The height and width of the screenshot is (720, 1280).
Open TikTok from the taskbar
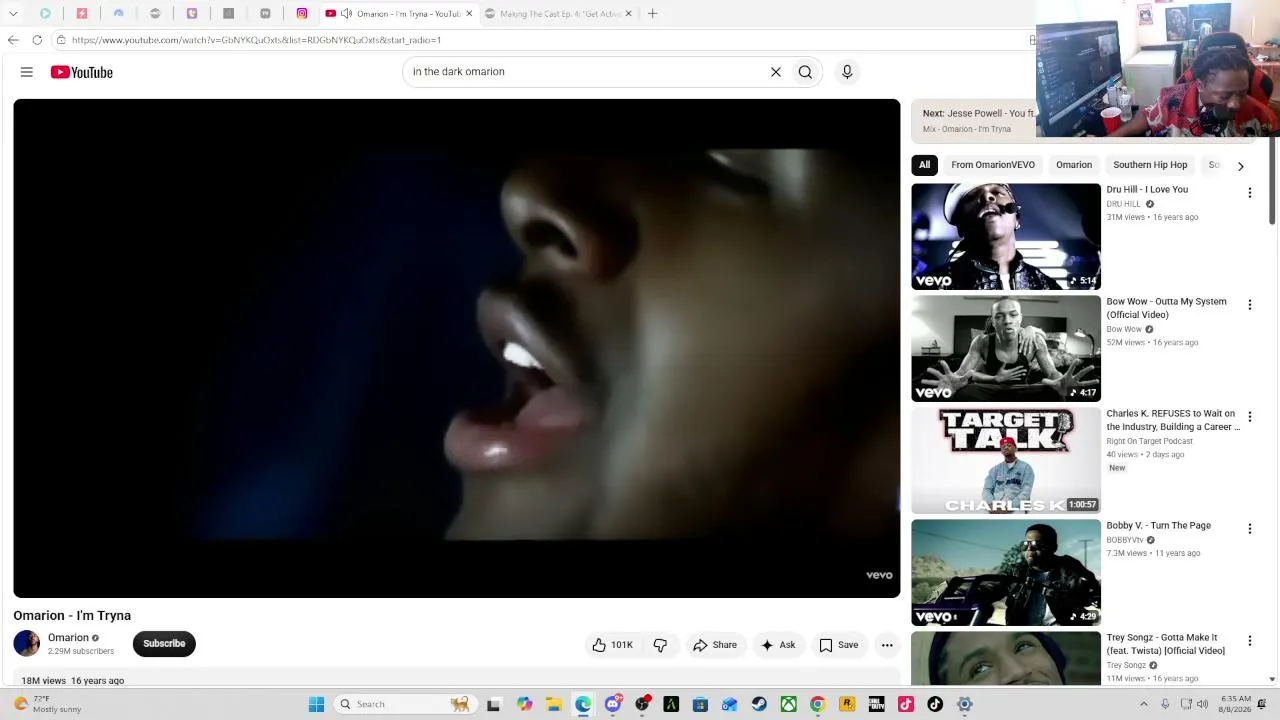(x=935, y=704)
